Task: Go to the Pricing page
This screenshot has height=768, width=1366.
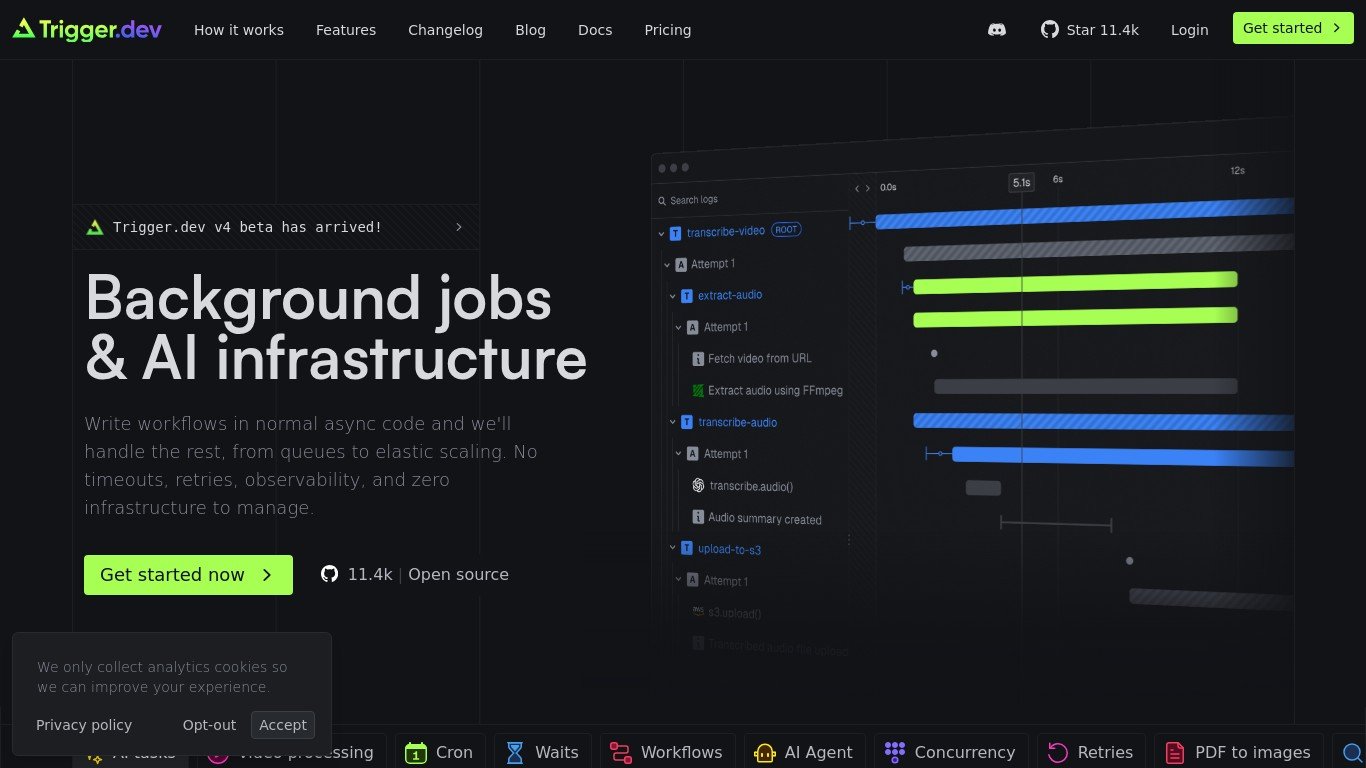Action: click(x=667, y=30)
